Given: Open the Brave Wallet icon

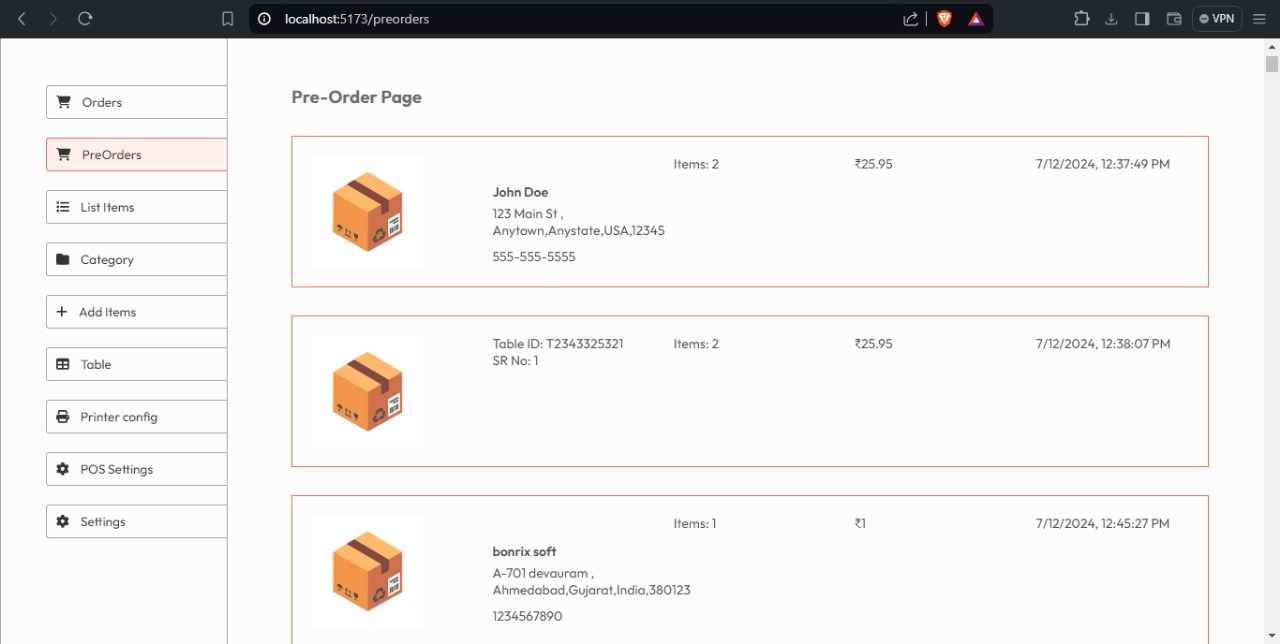Looking at the screenshot, I should pyautogui.click(x=1174, y=19).
